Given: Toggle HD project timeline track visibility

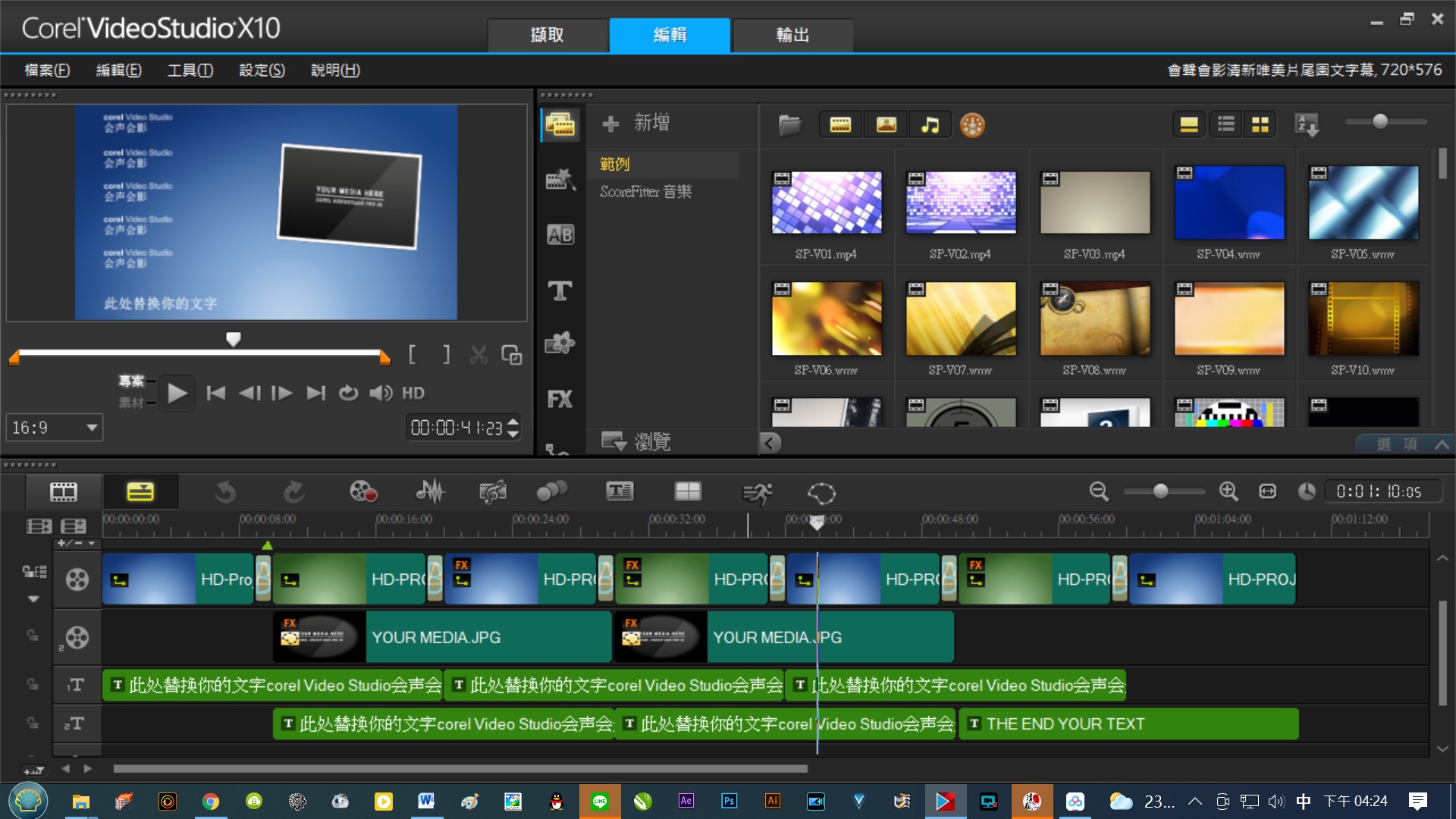Looking at the screenshot, I should (x=78, y=580).
